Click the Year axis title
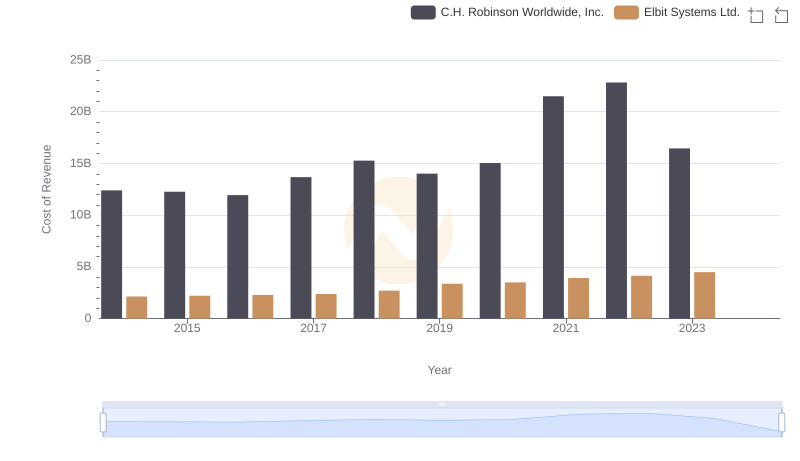Viewport: 800px width, 461px height. [439, 370]
